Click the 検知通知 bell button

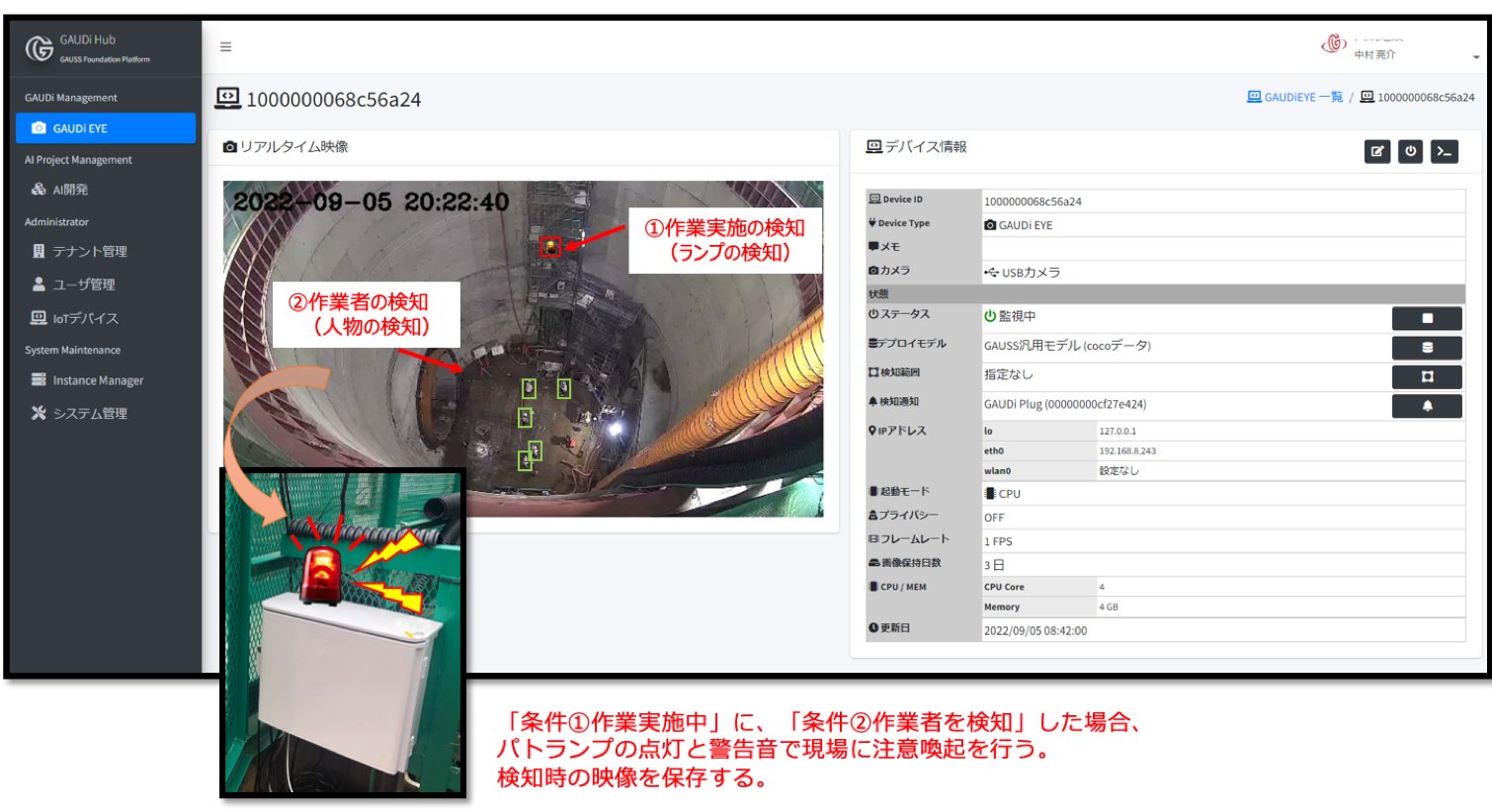coord(1427,406)
